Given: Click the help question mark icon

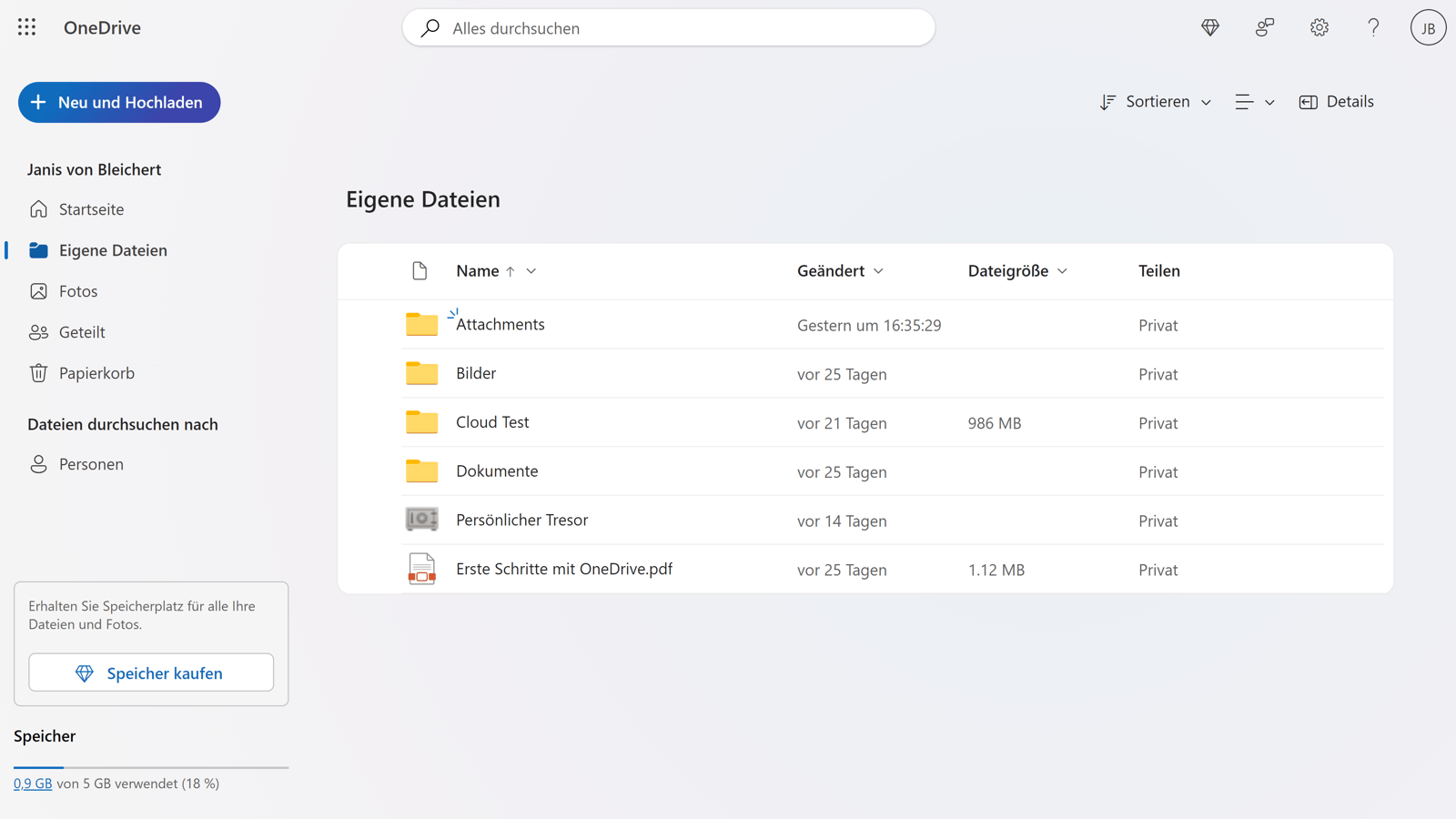Looking at the screenshot, I should coord(1373,27).
